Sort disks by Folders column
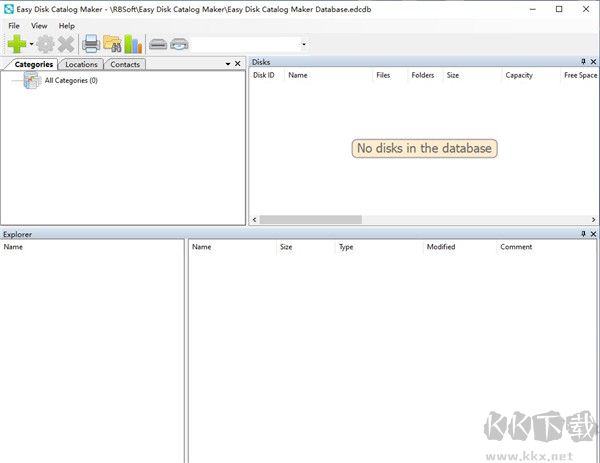The image size is (600, 463). click(x=423, y=75)
